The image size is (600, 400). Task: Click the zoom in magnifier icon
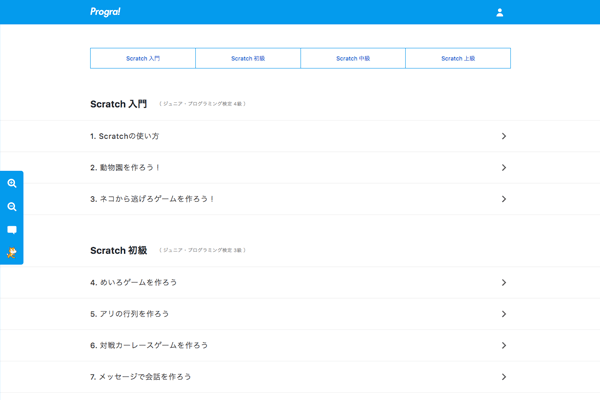click(x=12, y=183)
